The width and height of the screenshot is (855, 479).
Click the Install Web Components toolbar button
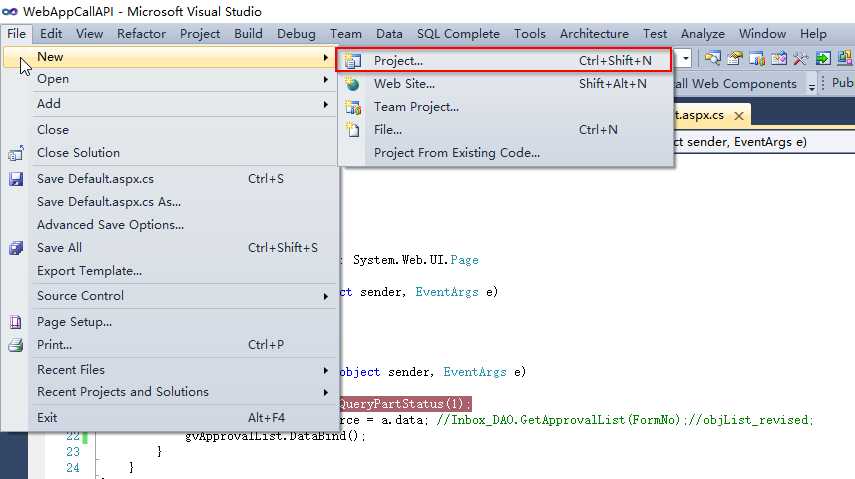click(736, 84)
